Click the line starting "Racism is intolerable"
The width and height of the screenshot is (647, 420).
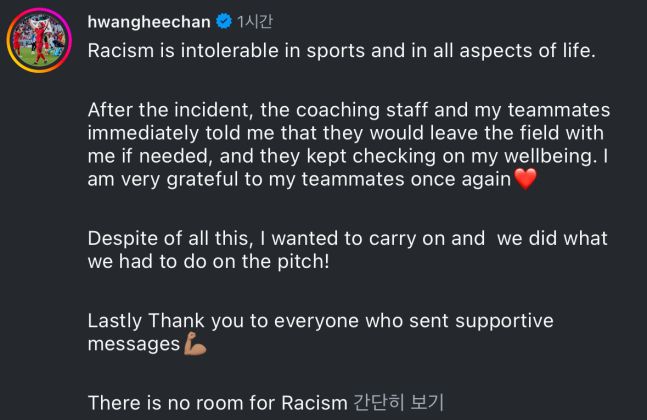coord(341,50)
